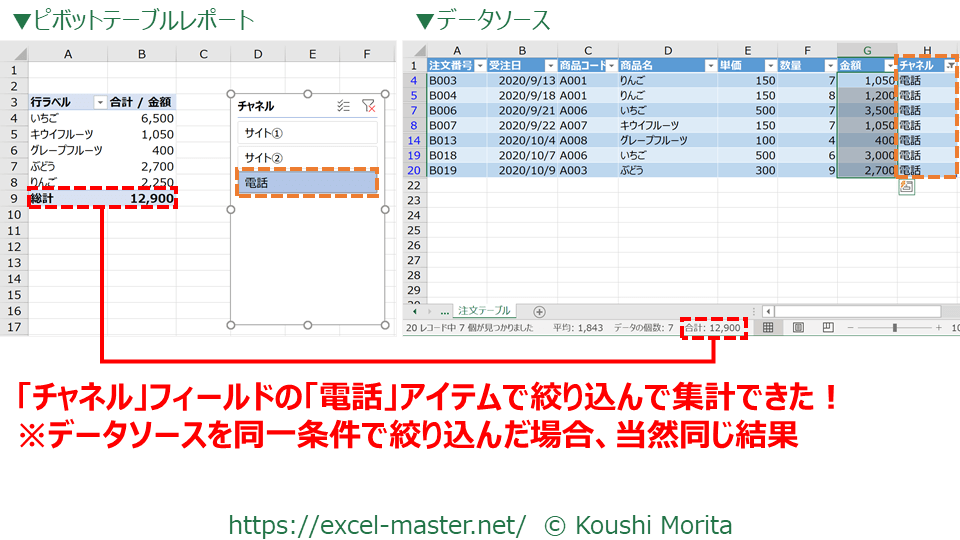Clear the チャネル slicer filter

[368, 105]
